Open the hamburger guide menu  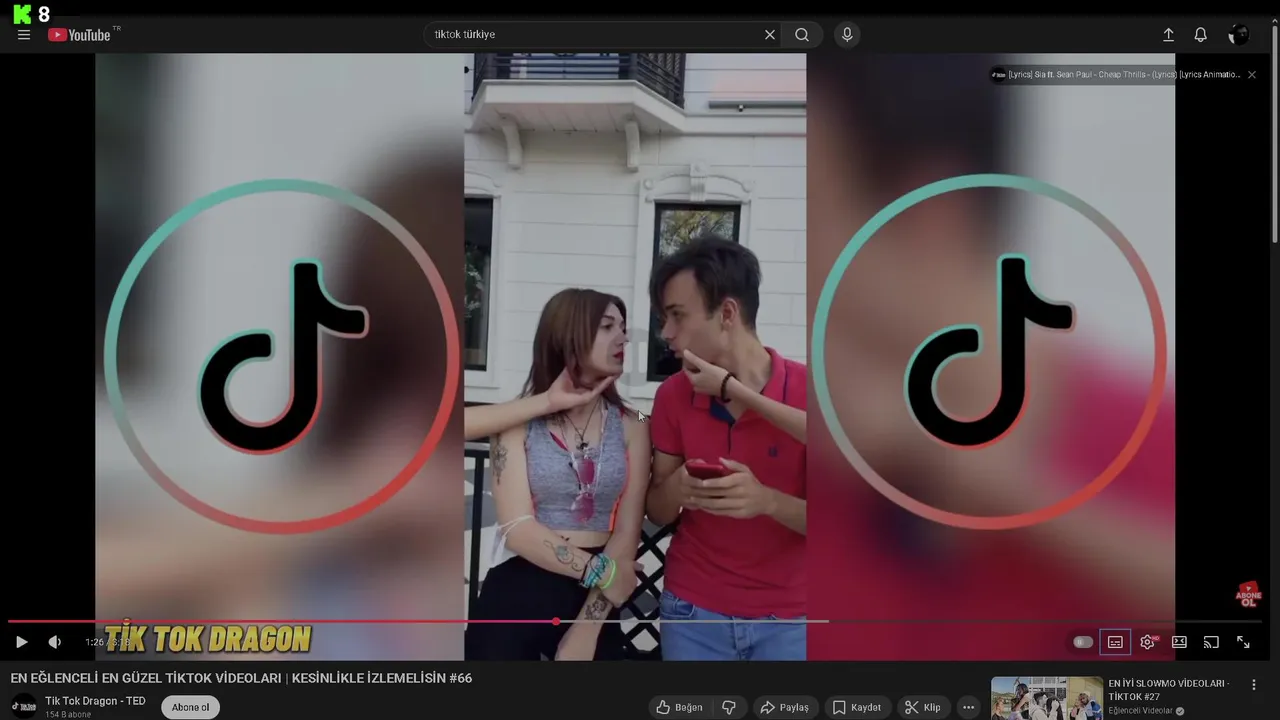[24, 35]
